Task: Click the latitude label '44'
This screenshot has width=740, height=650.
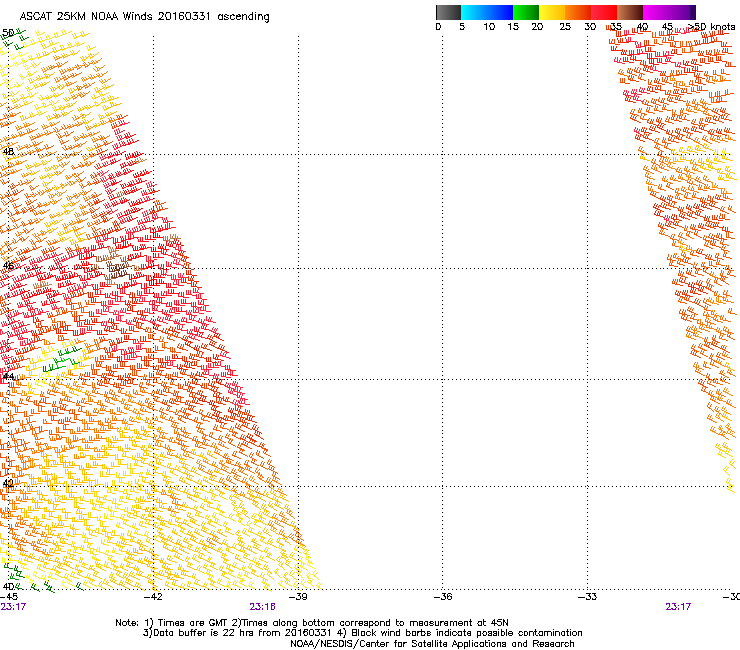Action: (x=8, y=377)
